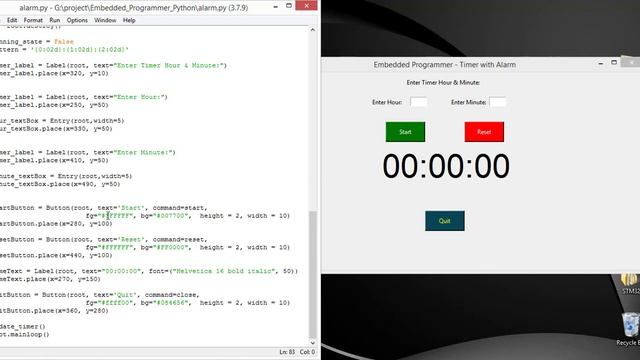Open the Window menu in IDLE
Image resolution: width=640 pixels, height=360 pixels.
pos(105,20)
